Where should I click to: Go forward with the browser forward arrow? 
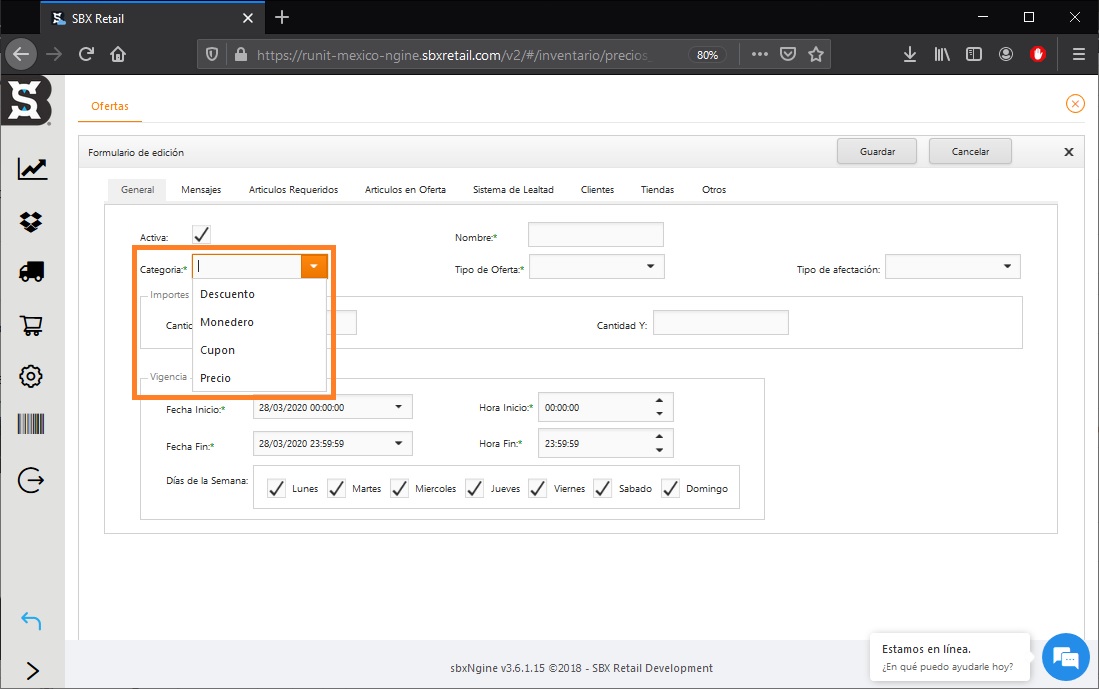(54, 54)
